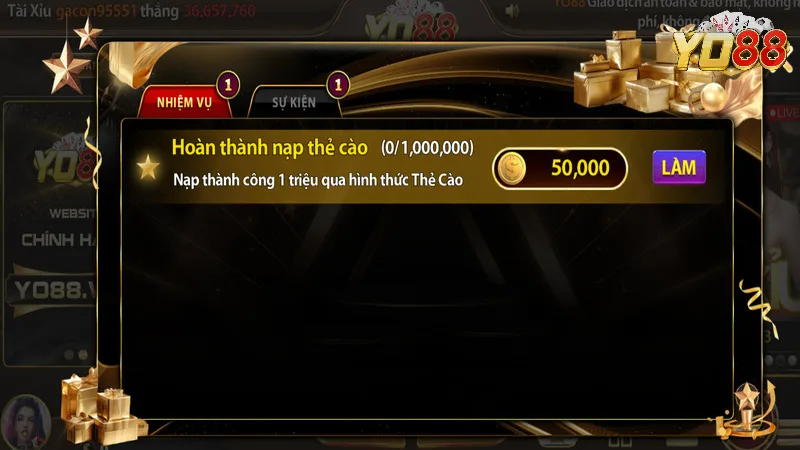Click the (0/1,000,000) progress counter

tap(427, 148)
